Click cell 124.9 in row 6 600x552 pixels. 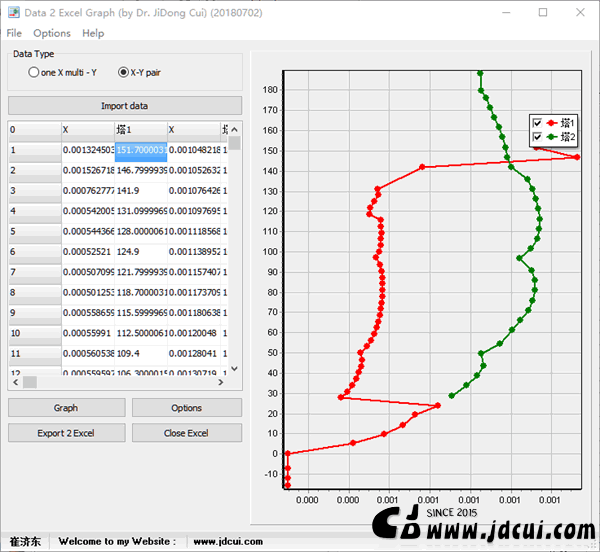pos(141,252)
